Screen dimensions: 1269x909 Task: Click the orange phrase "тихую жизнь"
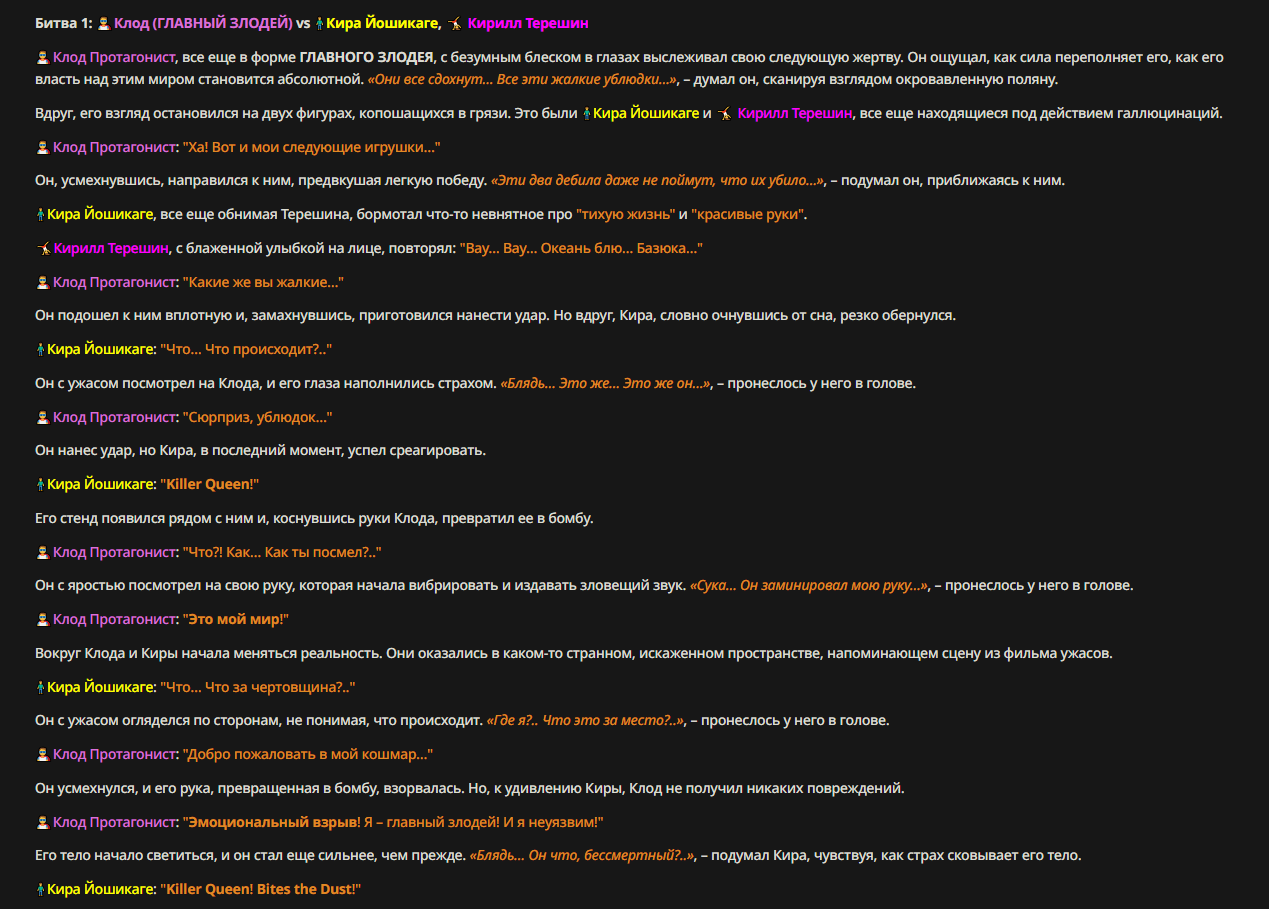click(x=626, y=215)
